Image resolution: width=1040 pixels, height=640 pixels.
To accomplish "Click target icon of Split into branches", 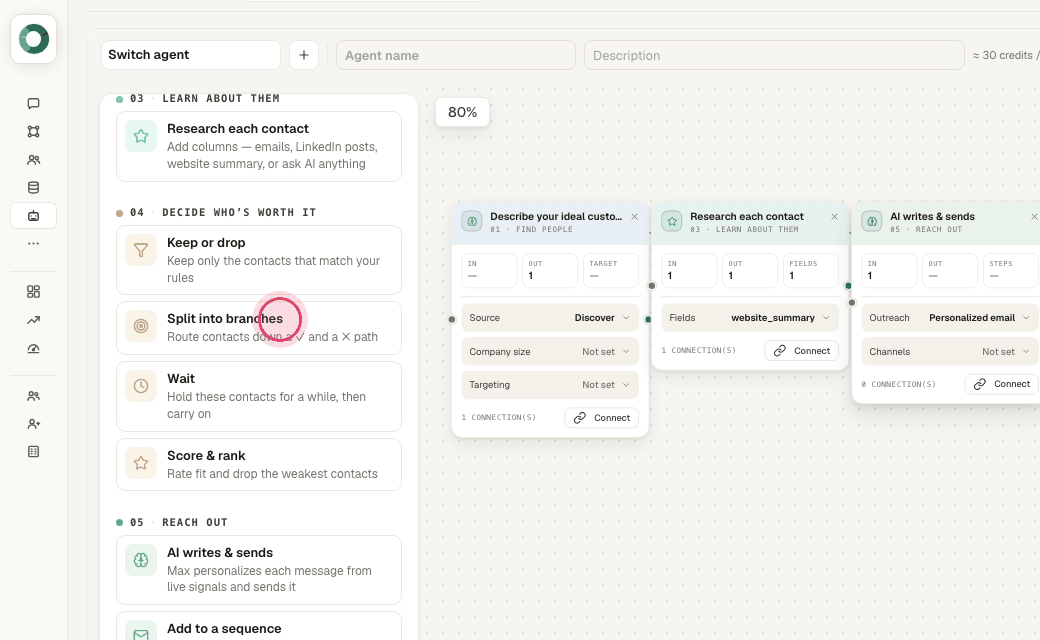I will click(141, 326).
